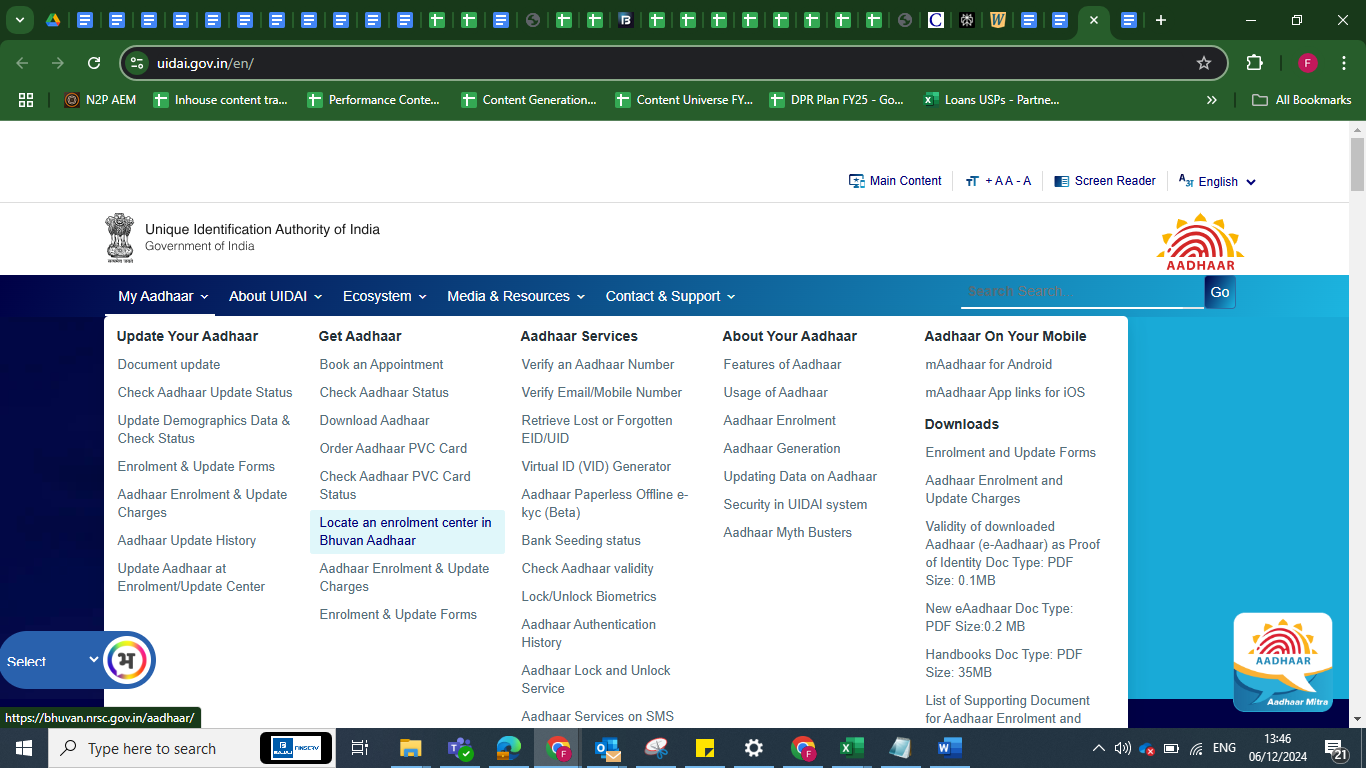The width and height of the screenshot is (1366, 768).
Task: Click the Aadhaar Mitra chatbot icon
Action: pyautogui.click(x=1282, y=661)
